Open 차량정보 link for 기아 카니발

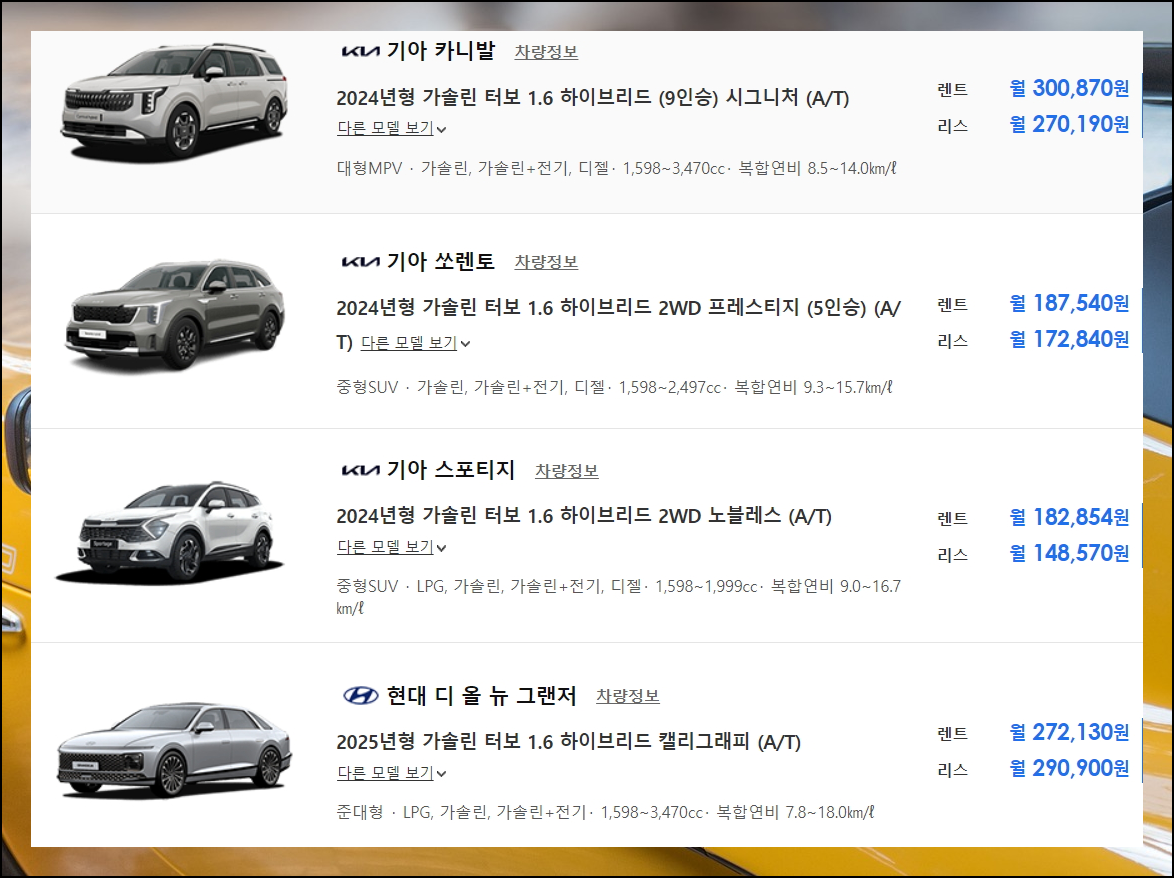(x=546, y=52)
